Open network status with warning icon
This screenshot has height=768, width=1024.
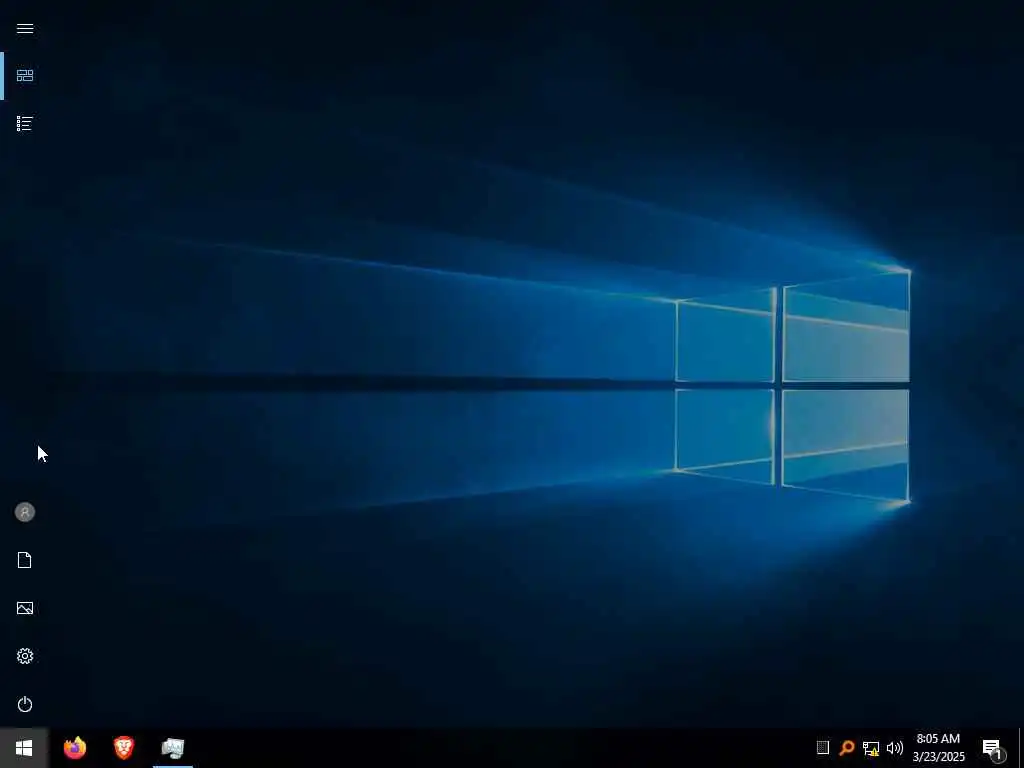point(871,748)
